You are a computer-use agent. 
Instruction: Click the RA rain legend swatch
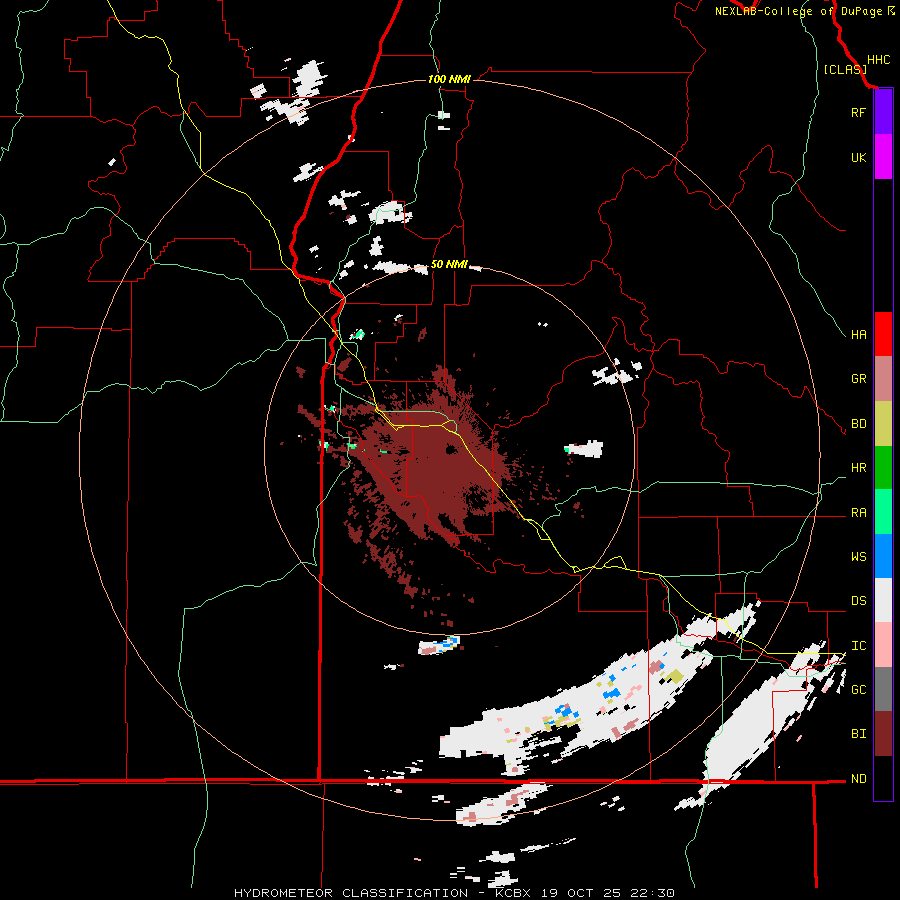pos(883,512)
